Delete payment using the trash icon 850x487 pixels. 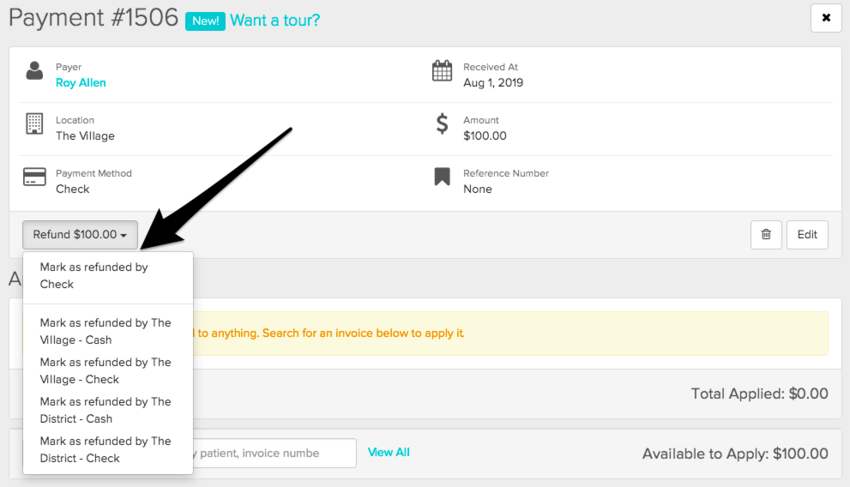766,235
